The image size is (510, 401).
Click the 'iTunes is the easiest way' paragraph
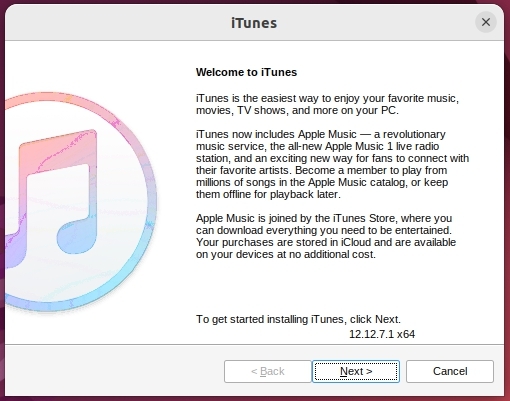327,104
